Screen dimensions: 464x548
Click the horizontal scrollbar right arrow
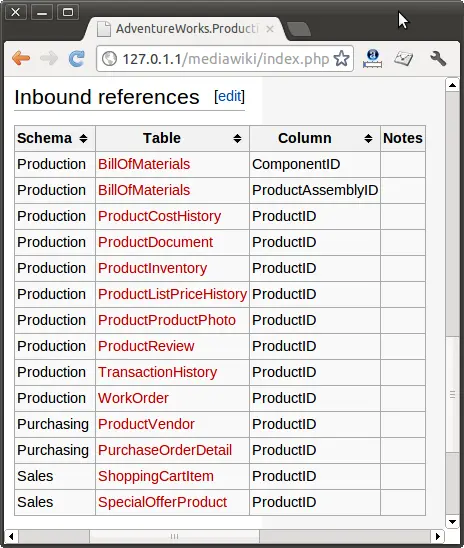[438, 536]
